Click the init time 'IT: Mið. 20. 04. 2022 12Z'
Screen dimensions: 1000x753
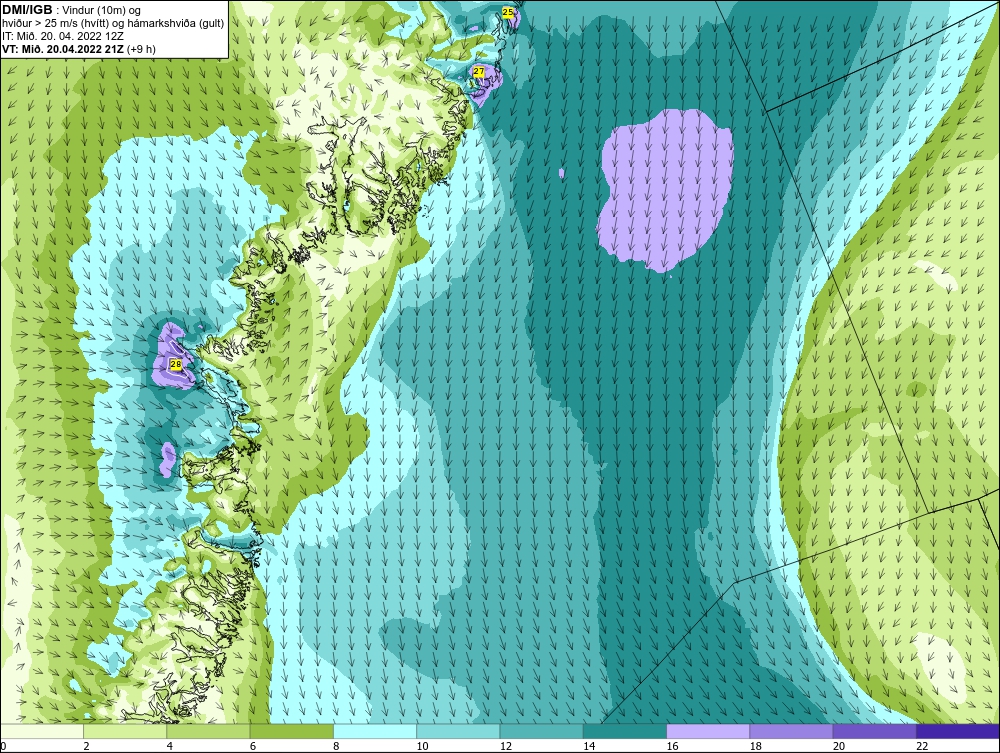pyautogui.click(x=62, y=36)
